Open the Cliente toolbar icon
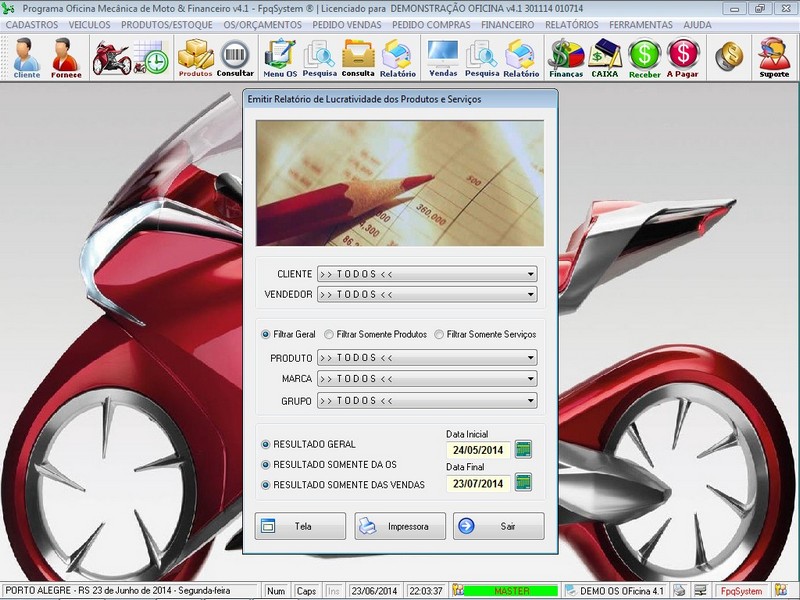 tap(27, 58)
